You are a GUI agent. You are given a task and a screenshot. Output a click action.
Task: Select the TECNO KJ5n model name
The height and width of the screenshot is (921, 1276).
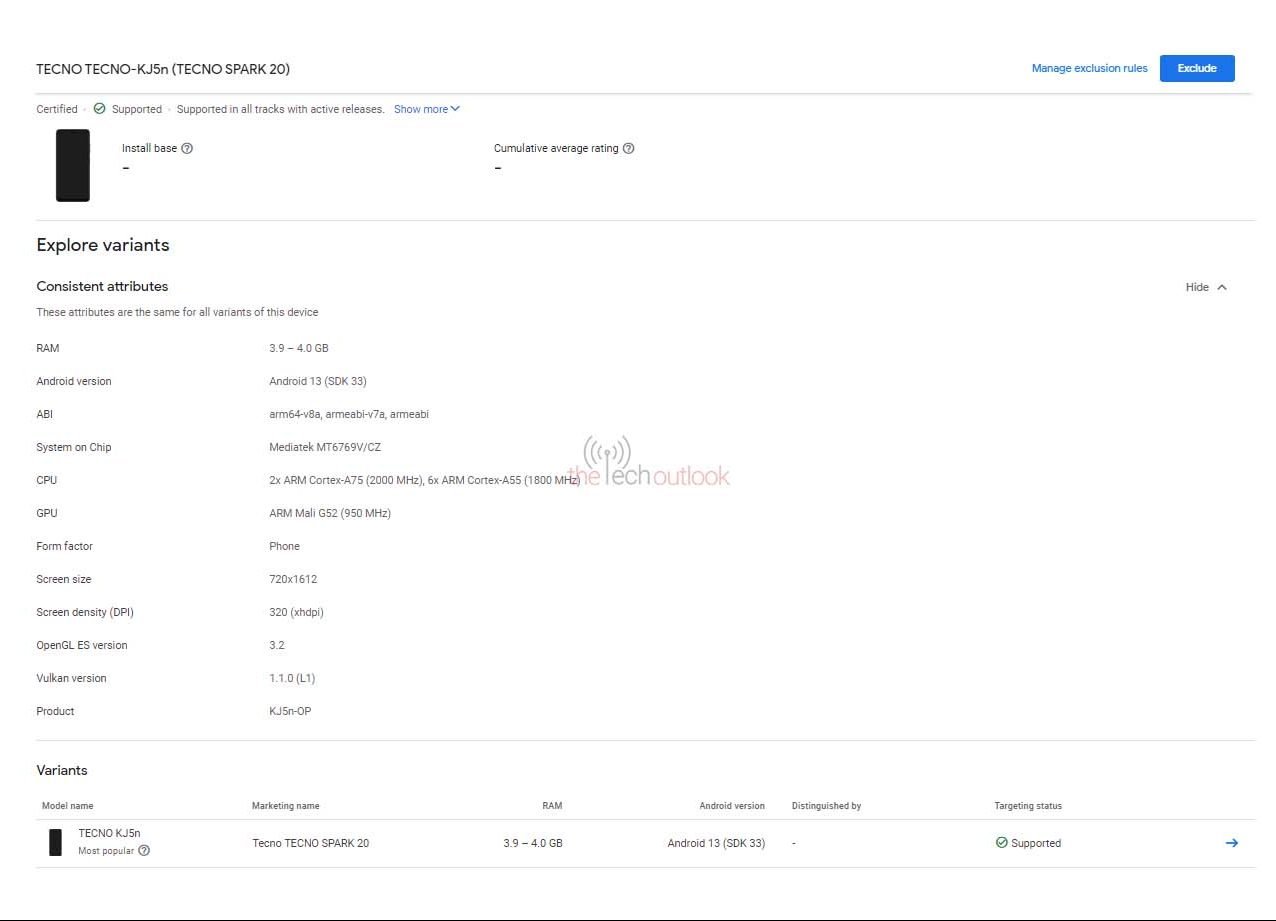[x=110, y=833]
